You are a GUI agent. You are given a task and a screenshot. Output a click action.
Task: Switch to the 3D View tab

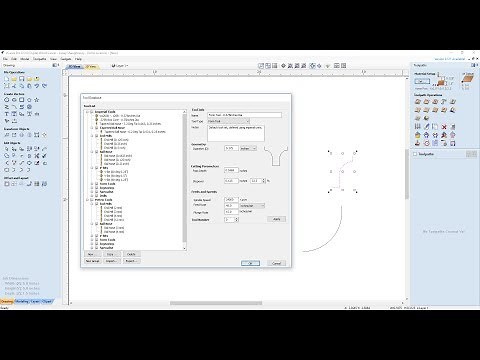tap(91, 67)
